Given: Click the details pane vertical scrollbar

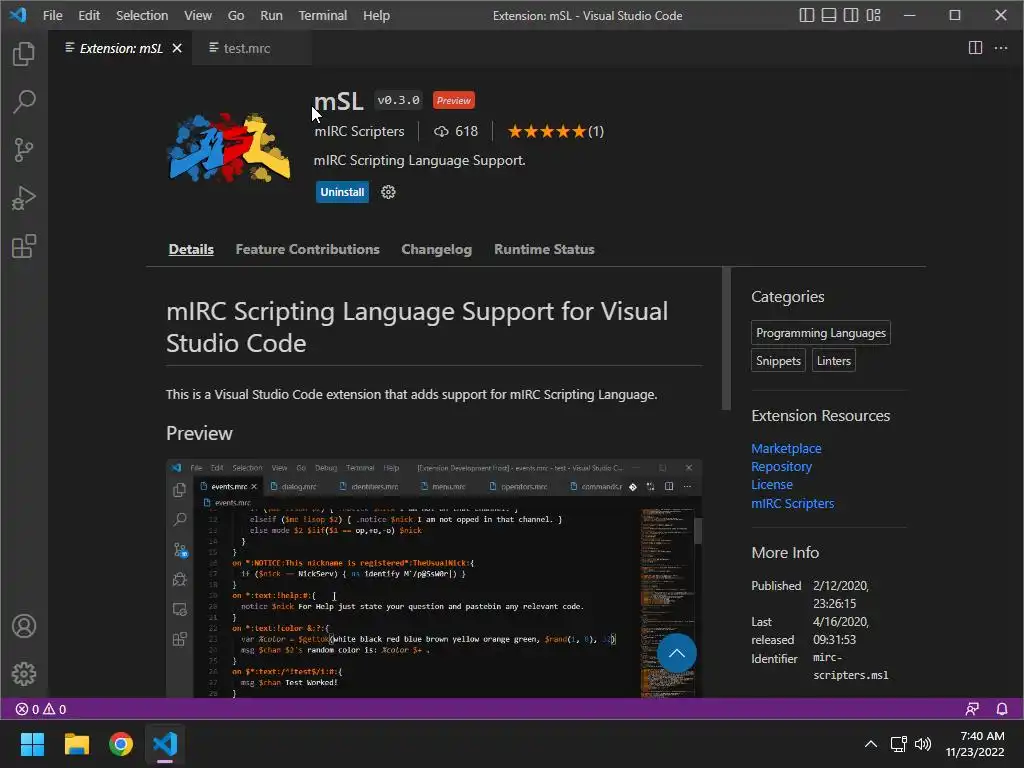Looking at the screenshot, I should 726,338.
